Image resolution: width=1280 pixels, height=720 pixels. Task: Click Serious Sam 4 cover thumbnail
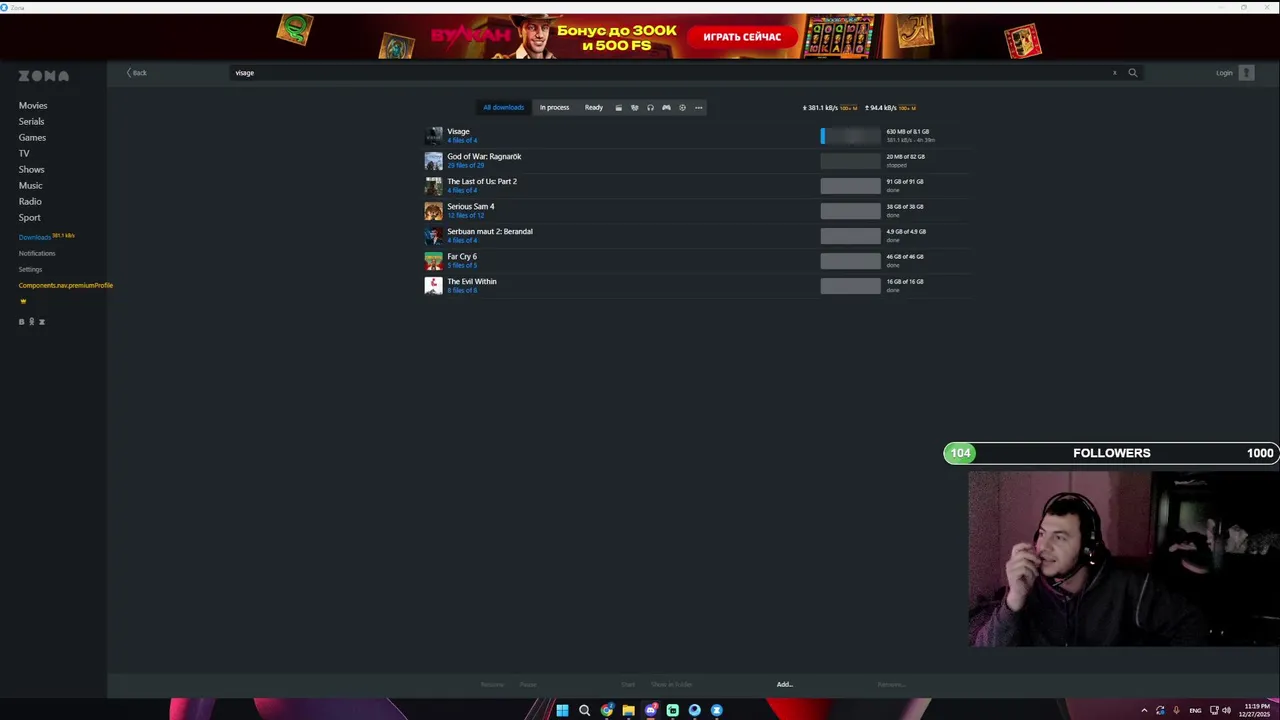pyautogui.click(x=433, y=211)
